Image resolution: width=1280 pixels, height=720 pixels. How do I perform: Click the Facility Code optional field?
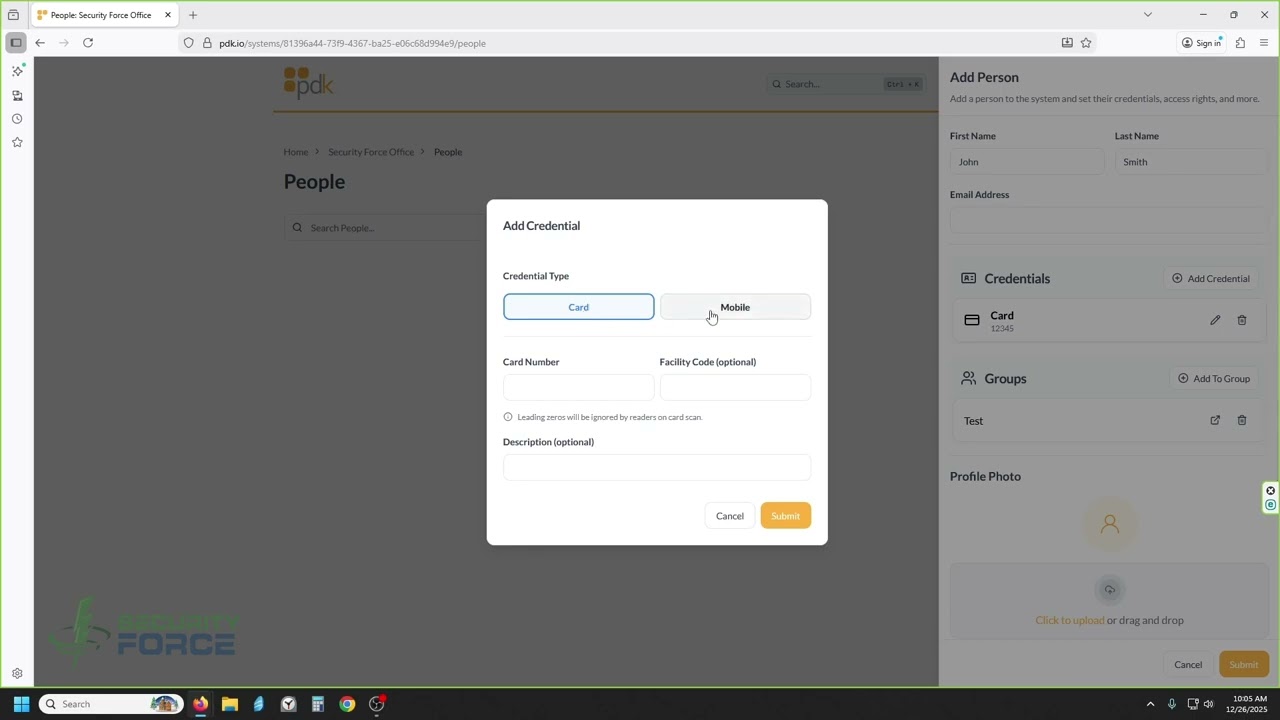tap(735, 387)
